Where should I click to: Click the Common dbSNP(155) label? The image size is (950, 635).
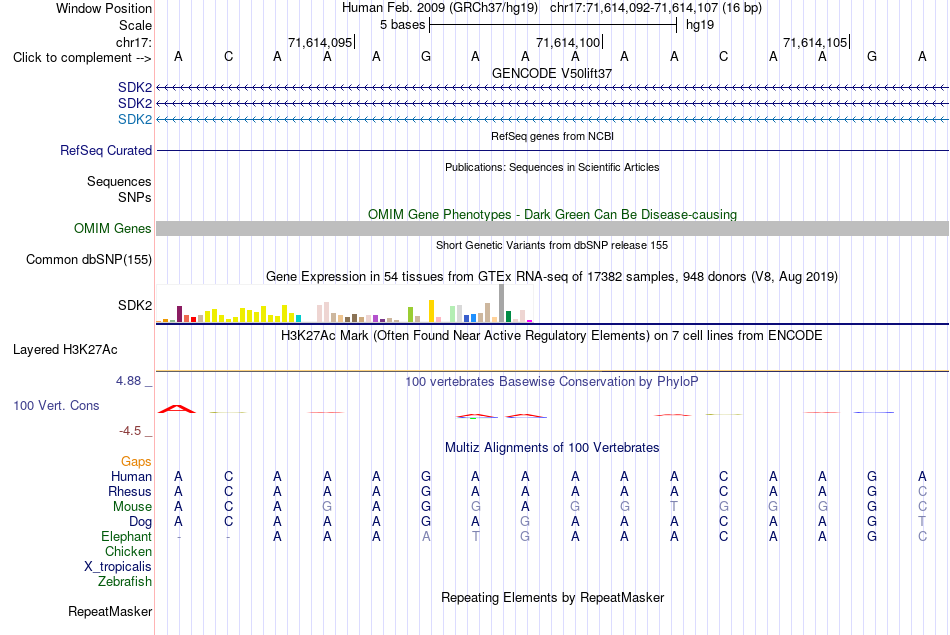[88, 259]
